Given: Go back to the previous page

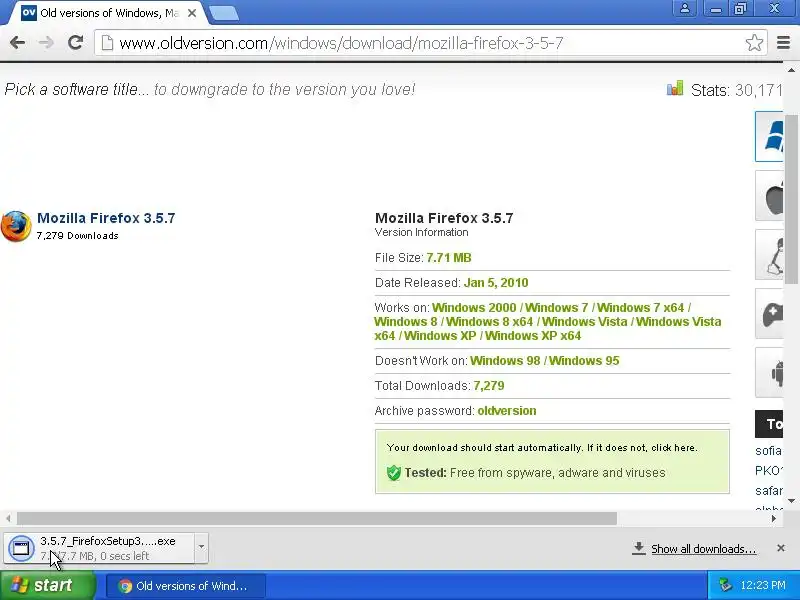Looking at the screenshot, I should coord(17,42).
